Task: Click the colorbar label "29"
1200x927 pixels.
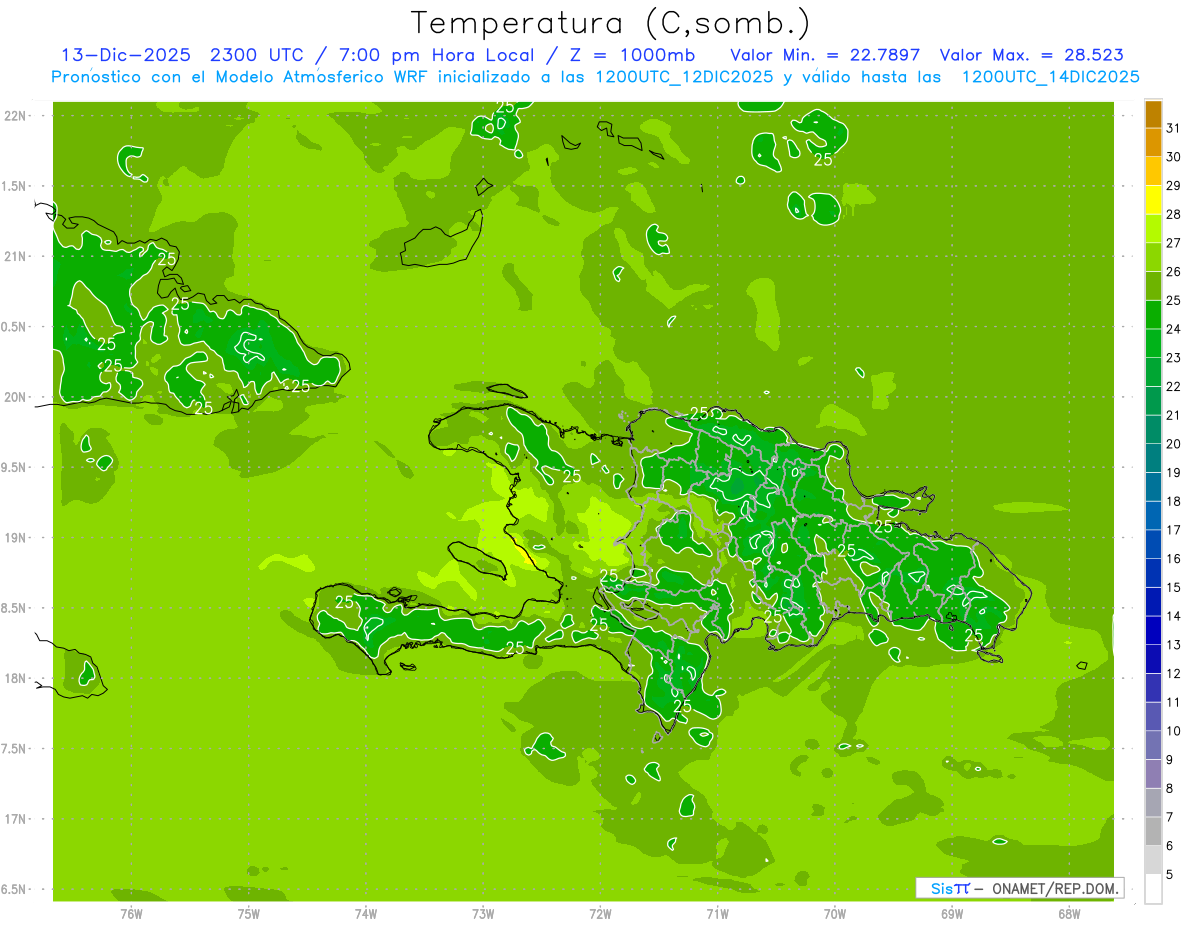Action: pos(1174,185)
